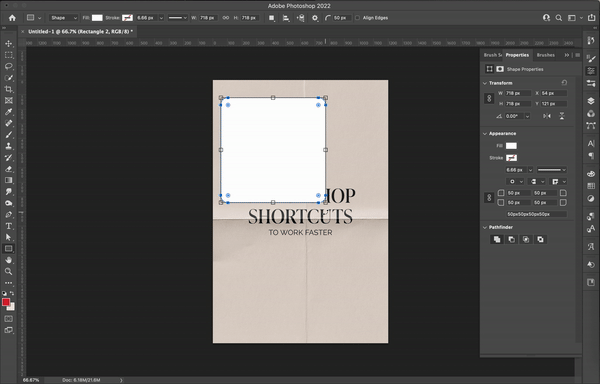Open stroke alignment dropdown in Properties

coord(515,181)
